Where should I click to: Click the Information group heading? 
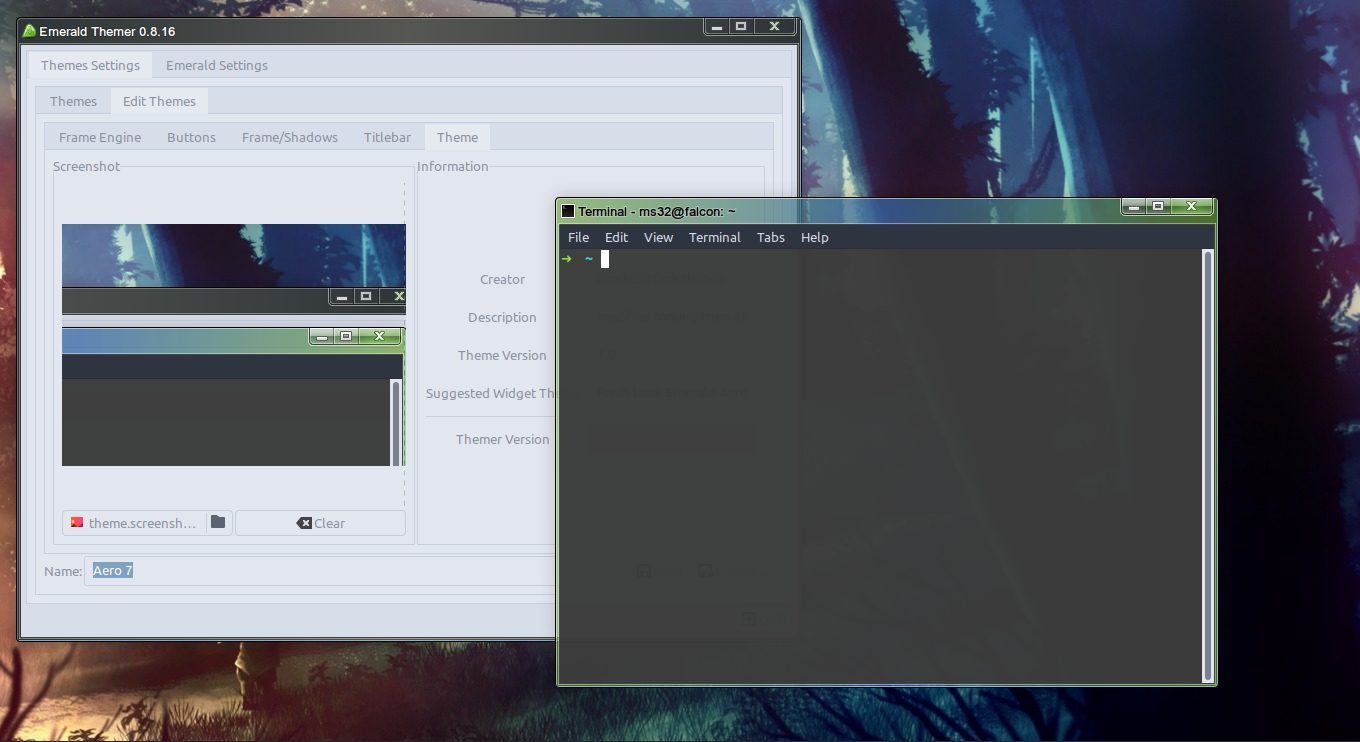452,166
